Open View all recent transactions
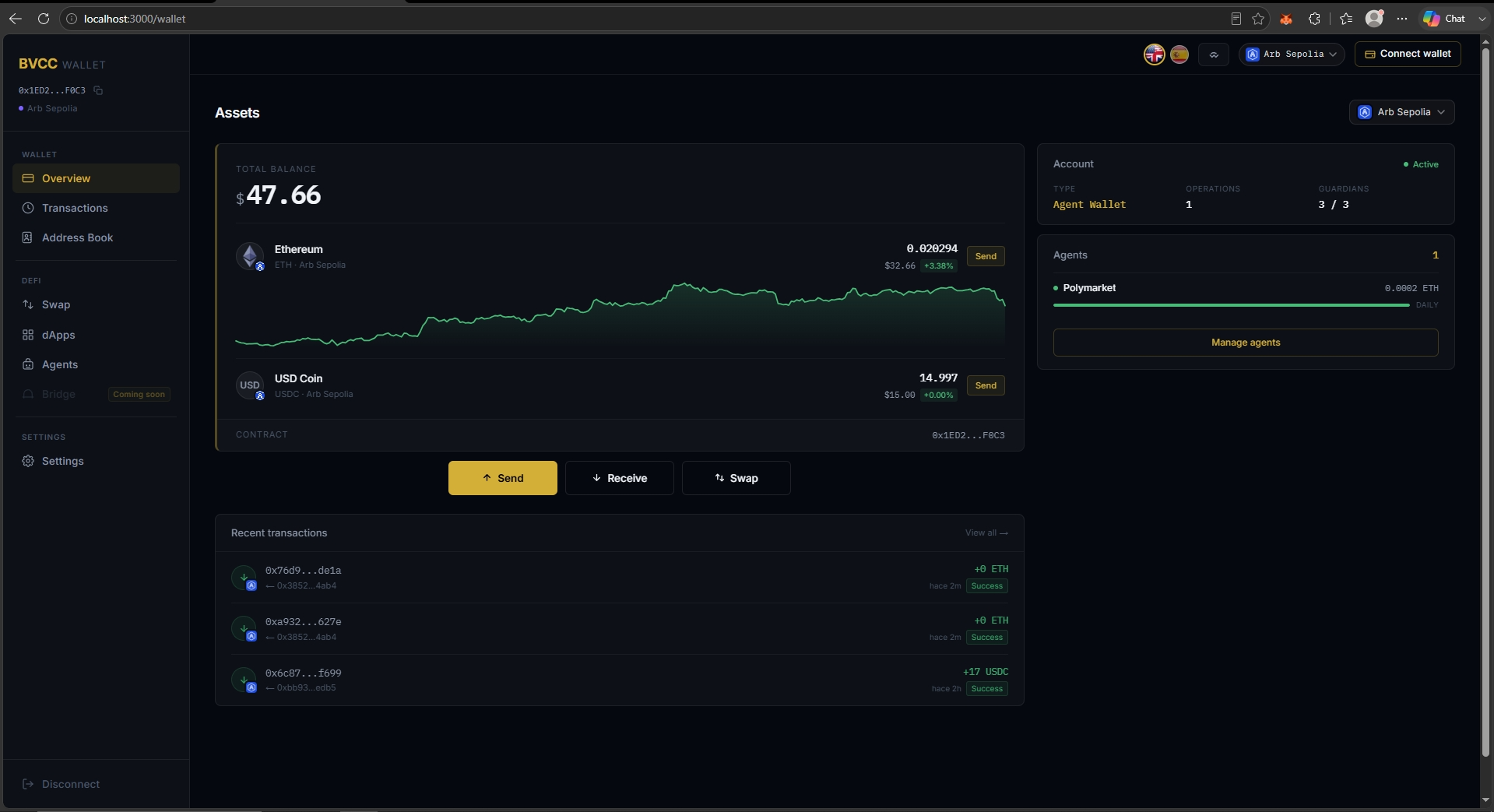Screen dimensions: 1494x812 tap(986, 533)
